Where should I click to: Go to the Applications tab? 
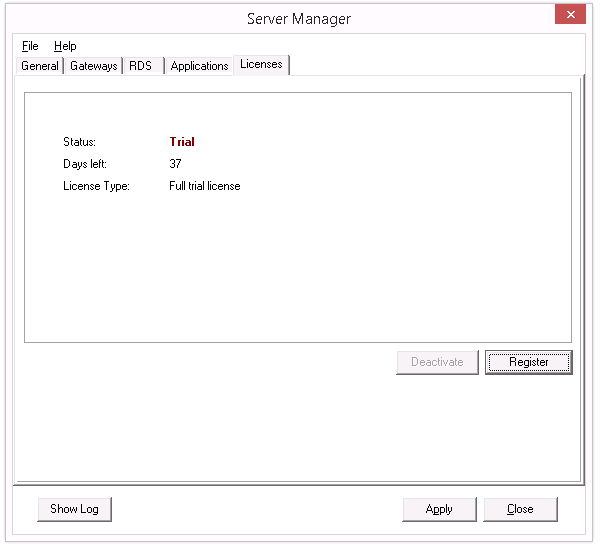(x=199, y=66)
